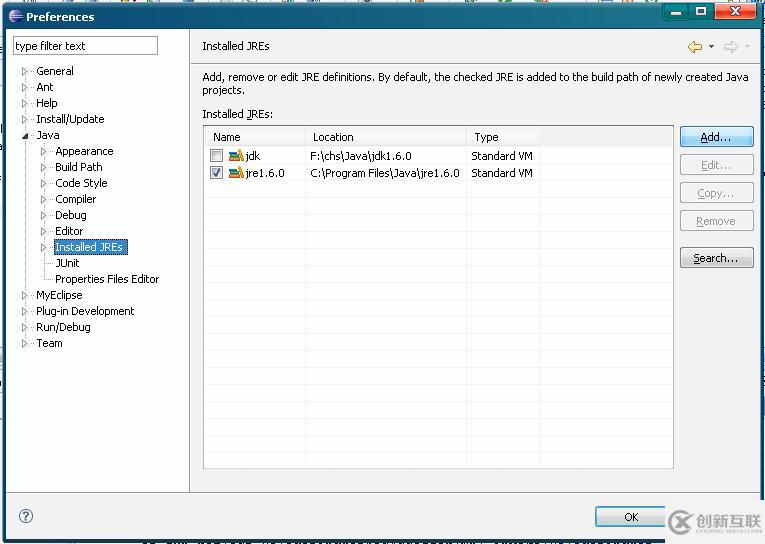This screenshot has width=765, height=544.
Task: Click location F:\chs\Java\jdk1.6.0
Action: point(361,156)
